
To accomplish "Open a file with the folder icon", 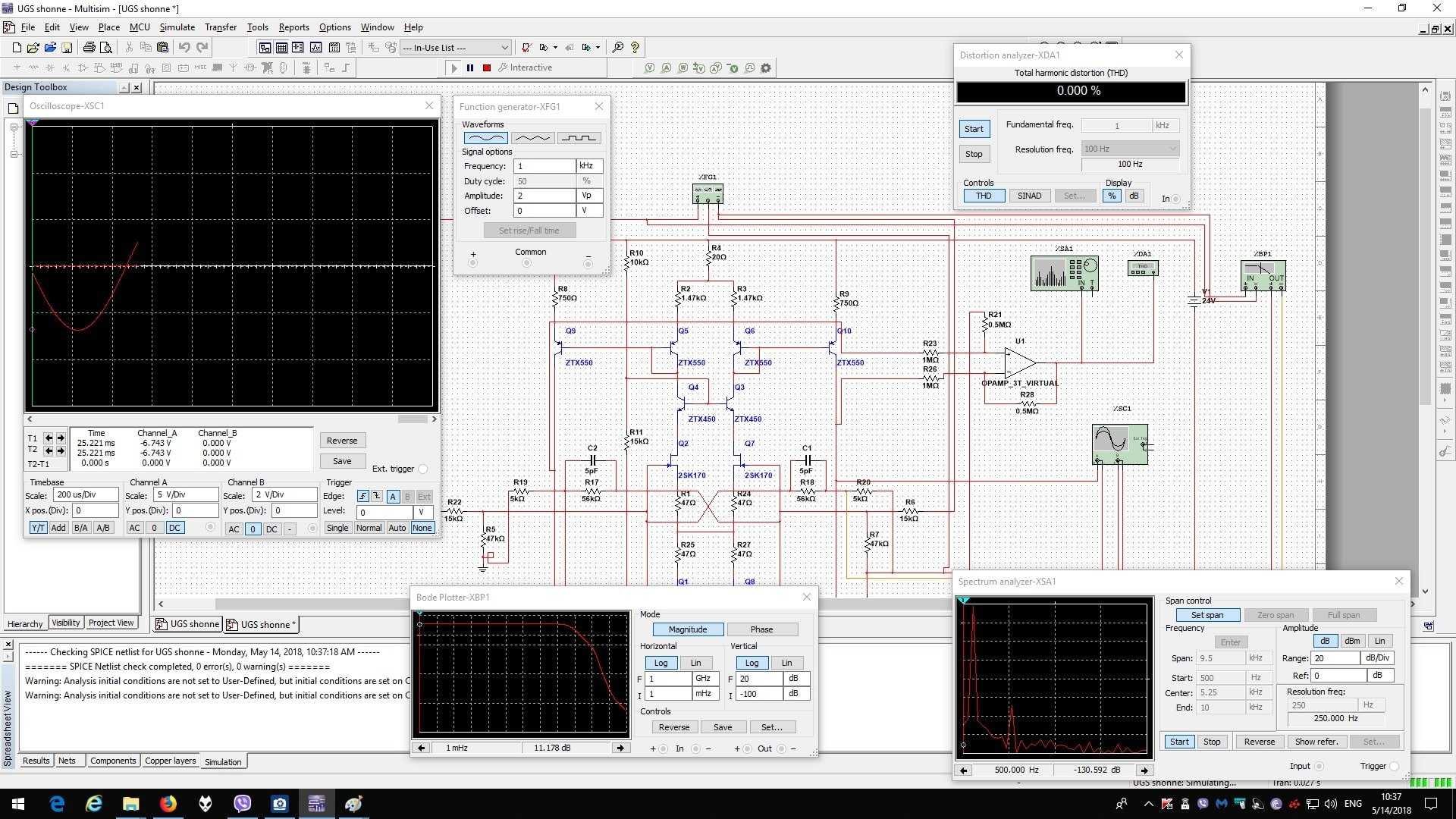I will 33,47.
